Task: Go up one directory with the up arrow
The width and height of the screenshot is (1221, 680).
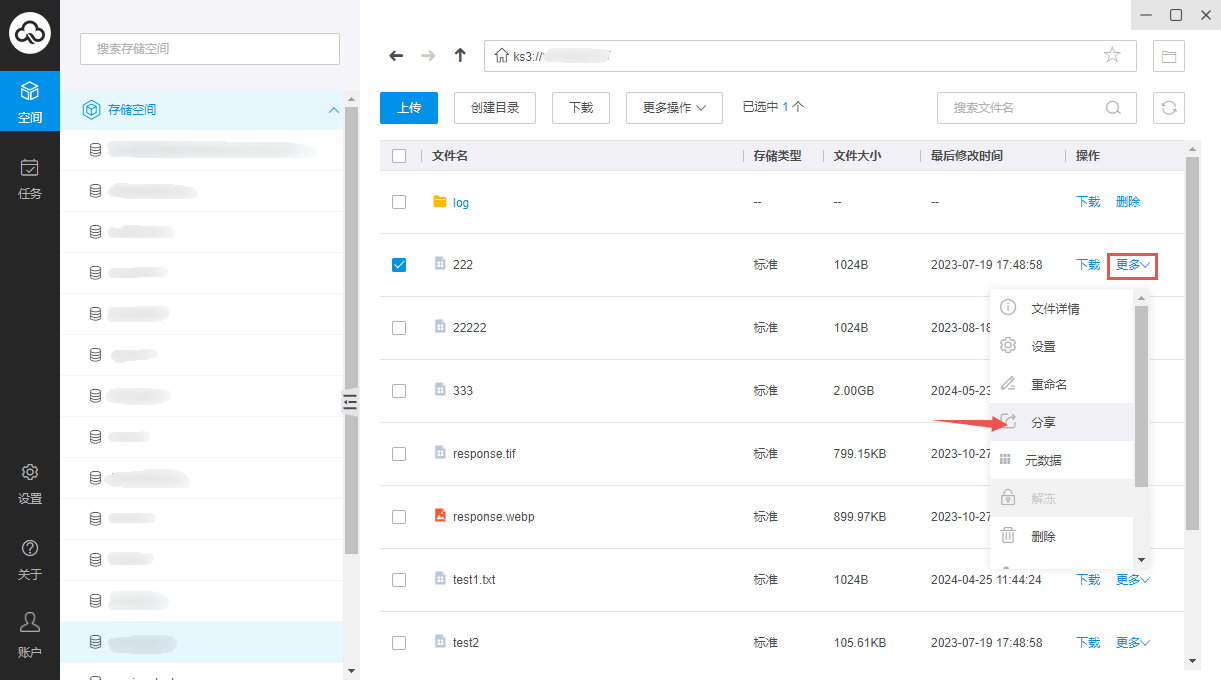Action: tap(460, 56)
